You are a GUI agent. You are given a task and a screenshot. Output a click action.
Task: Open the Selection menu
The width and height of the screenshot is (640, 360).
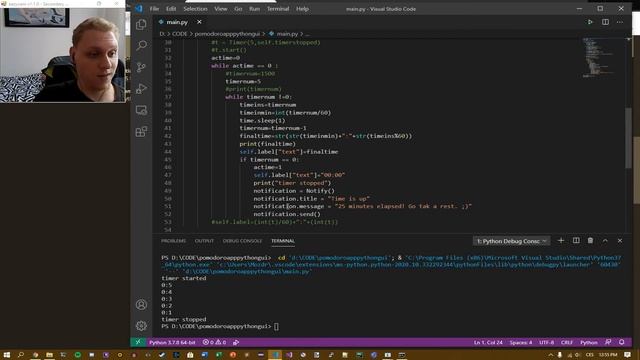(x=195, y=9)
